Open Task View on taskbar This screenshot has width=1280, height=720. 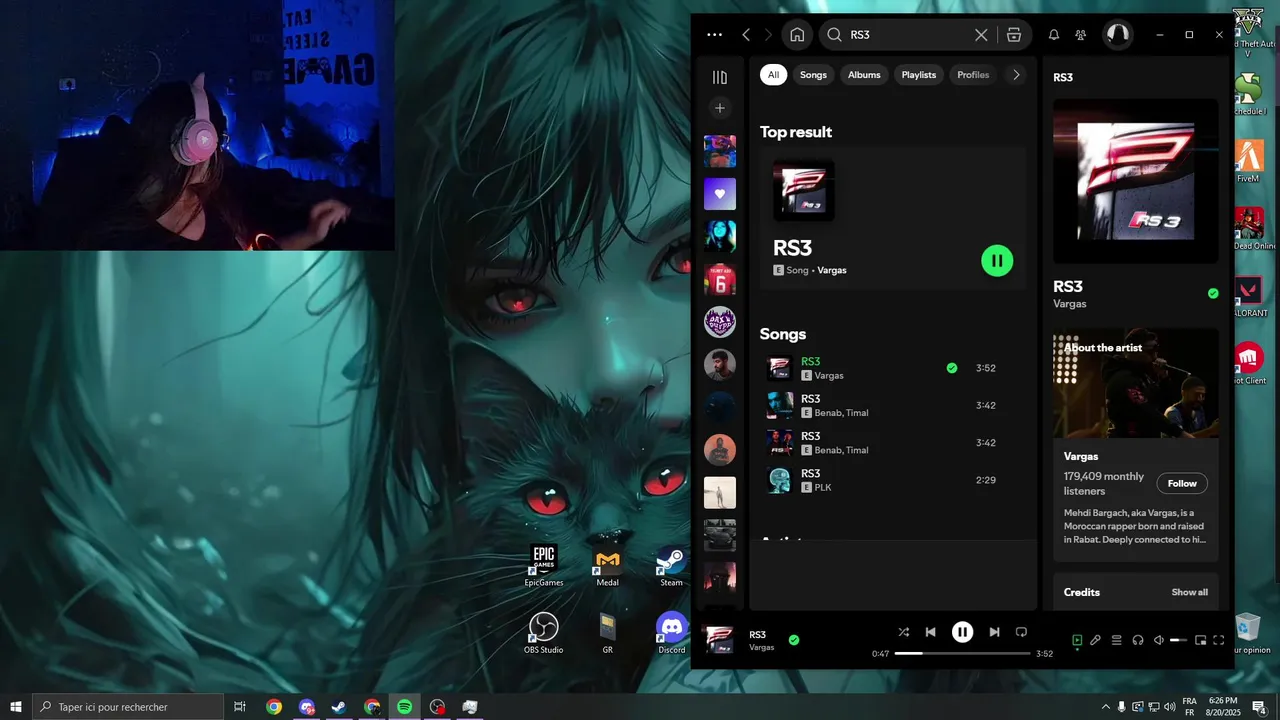pos(240,707)
